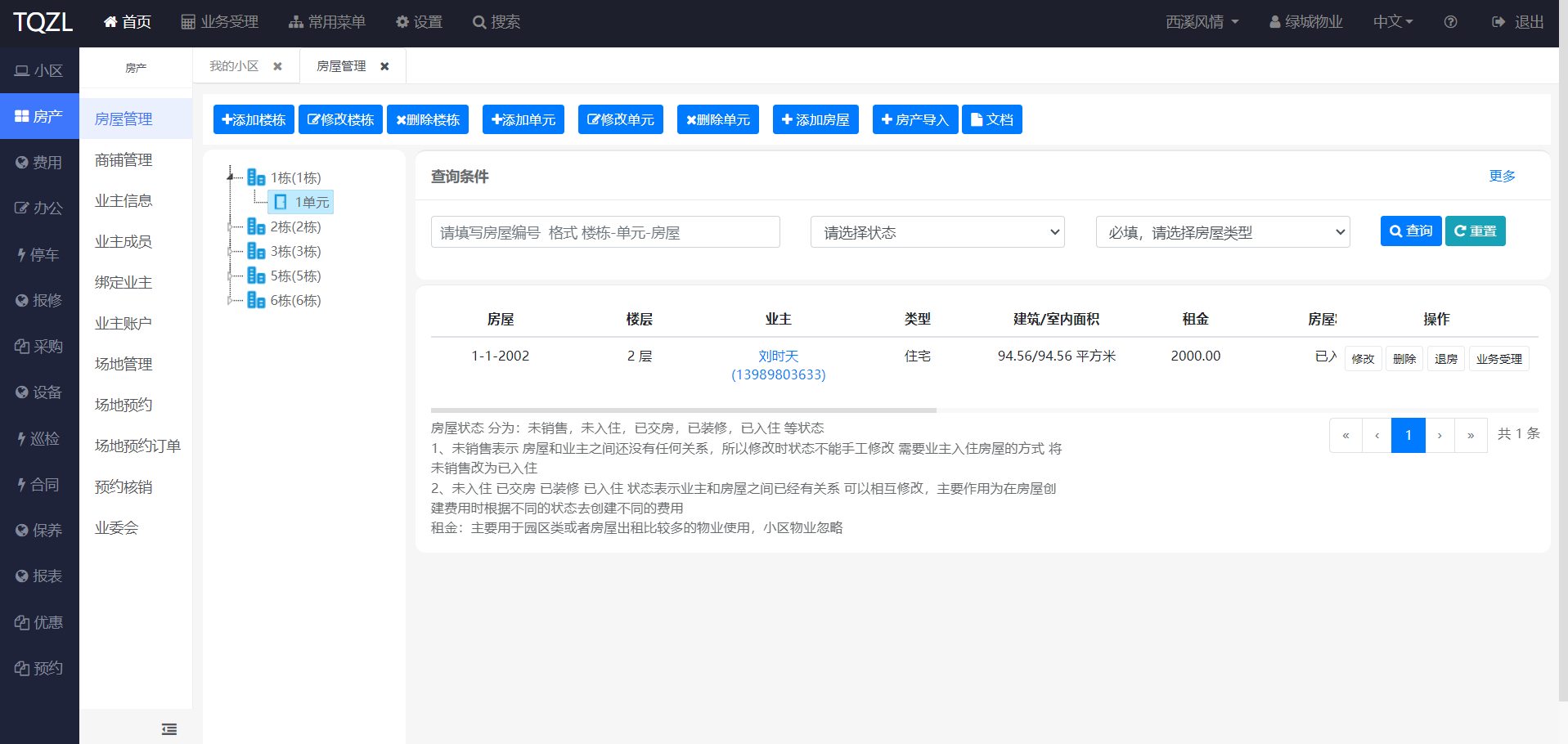The height and width of the screenshot is (744, 1568).
Task: Open the house type dropdown marked 必填
Action: pos(1223,231)
